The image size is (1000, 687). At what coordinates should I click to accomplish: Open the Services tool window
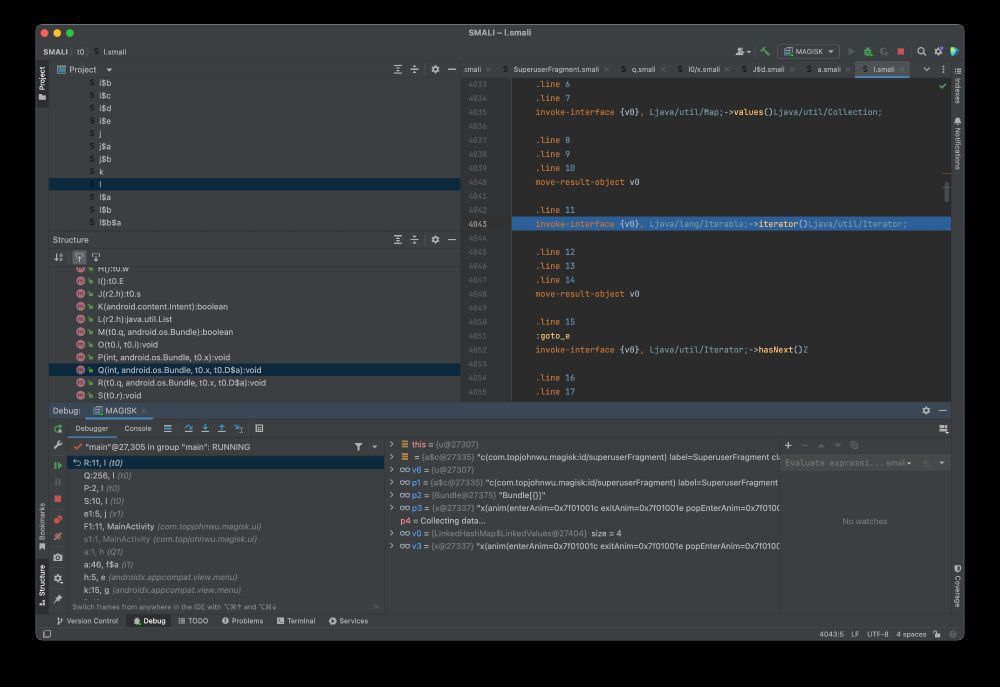point(348,621)
